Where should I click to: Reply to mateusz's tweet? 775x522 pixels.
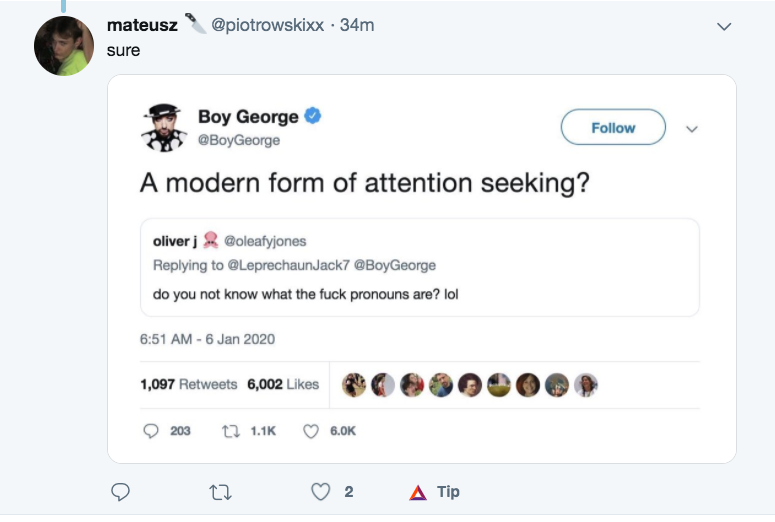point(120,492)
